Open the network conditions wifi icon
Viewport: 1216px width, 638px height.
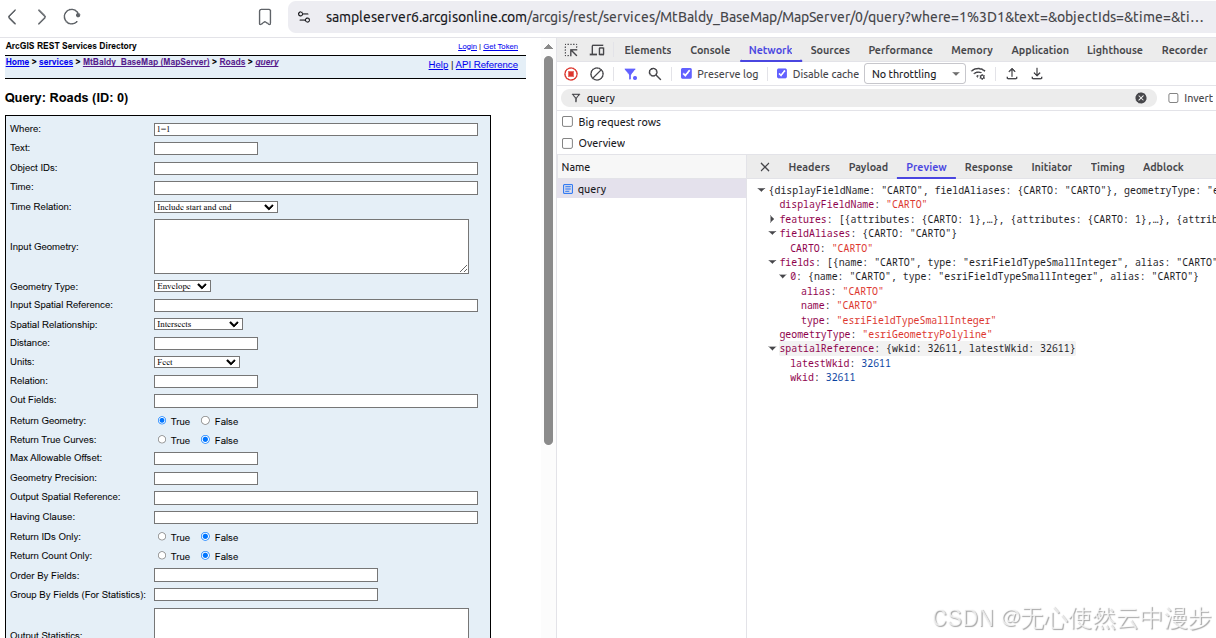(x=979, y=74)
